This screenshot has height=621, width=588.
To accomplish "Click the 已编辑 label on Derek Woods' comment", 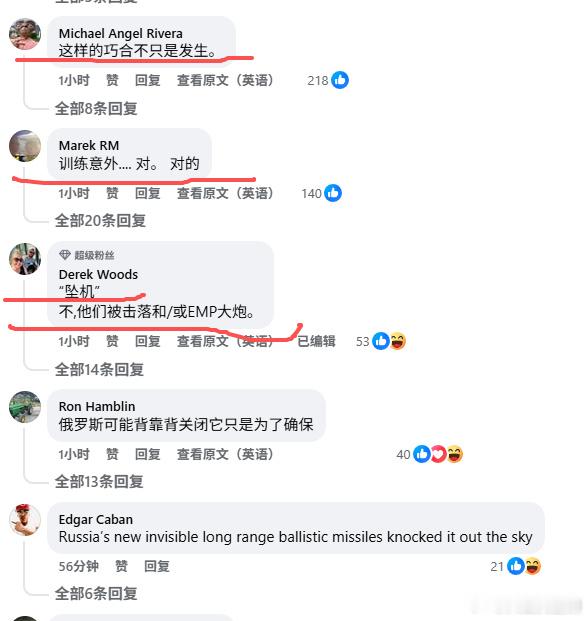I will point(316,341).
